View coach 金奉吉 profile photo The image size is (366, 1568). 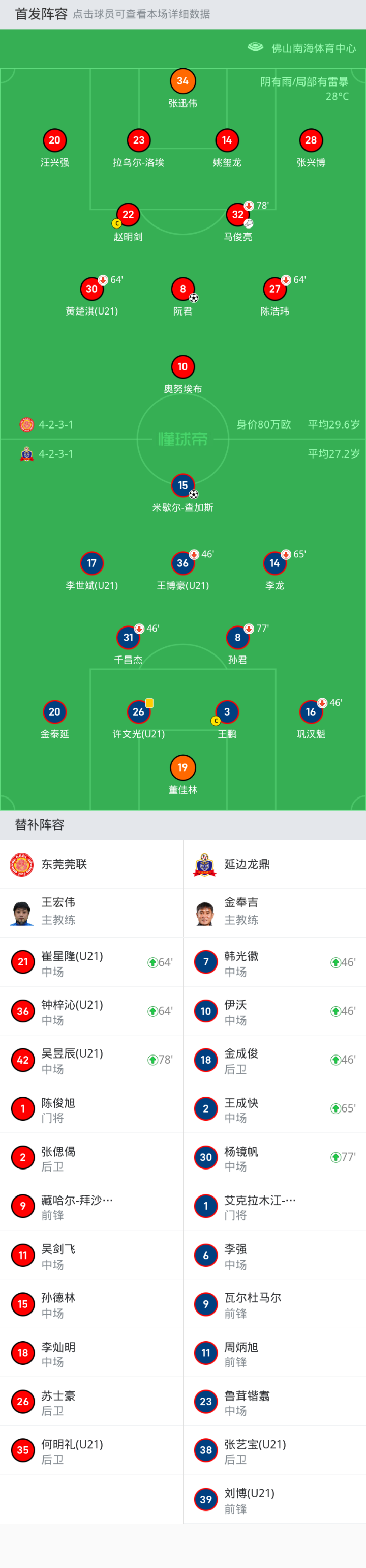205,913
